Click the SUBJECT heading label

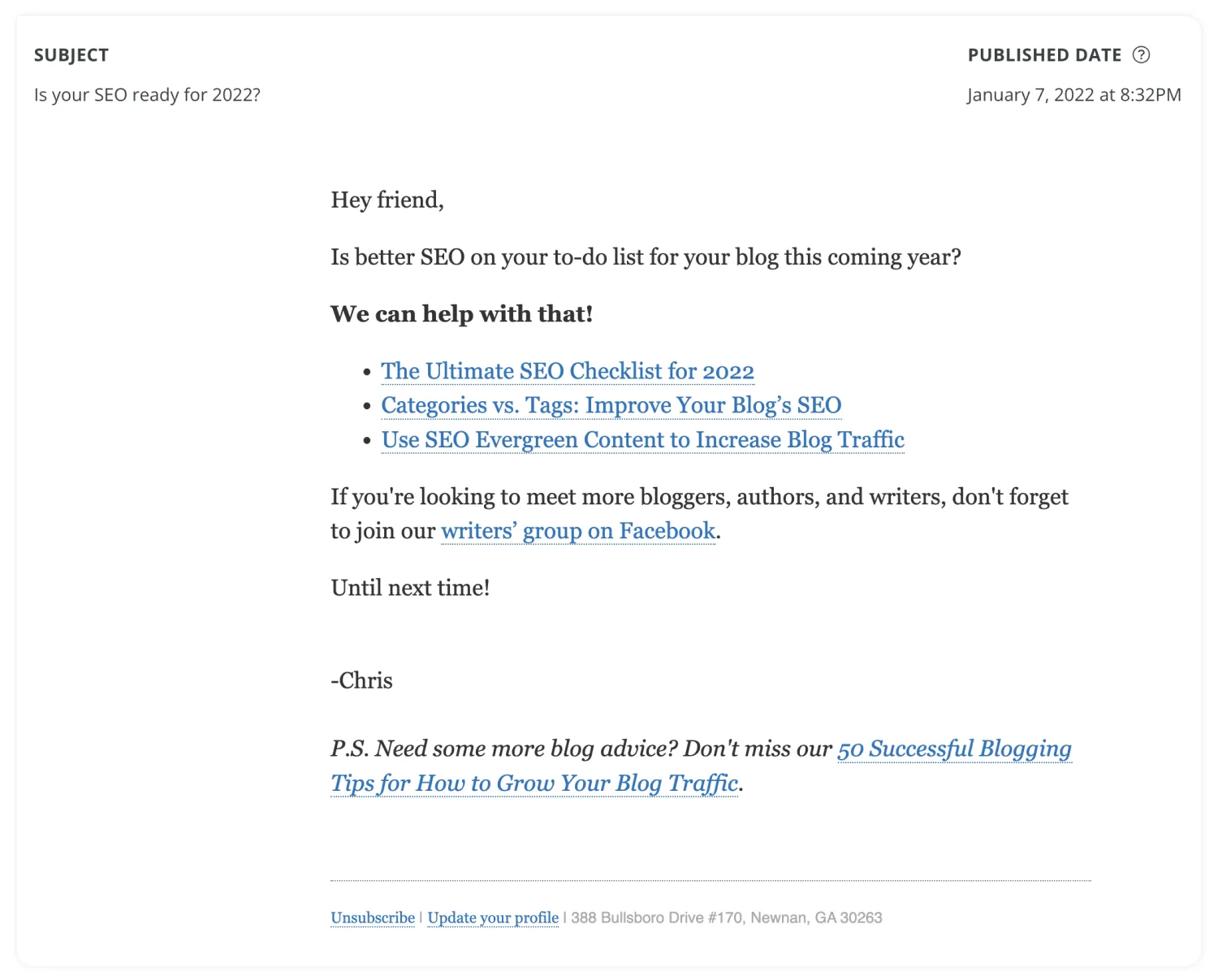click(x=71, y=55)
